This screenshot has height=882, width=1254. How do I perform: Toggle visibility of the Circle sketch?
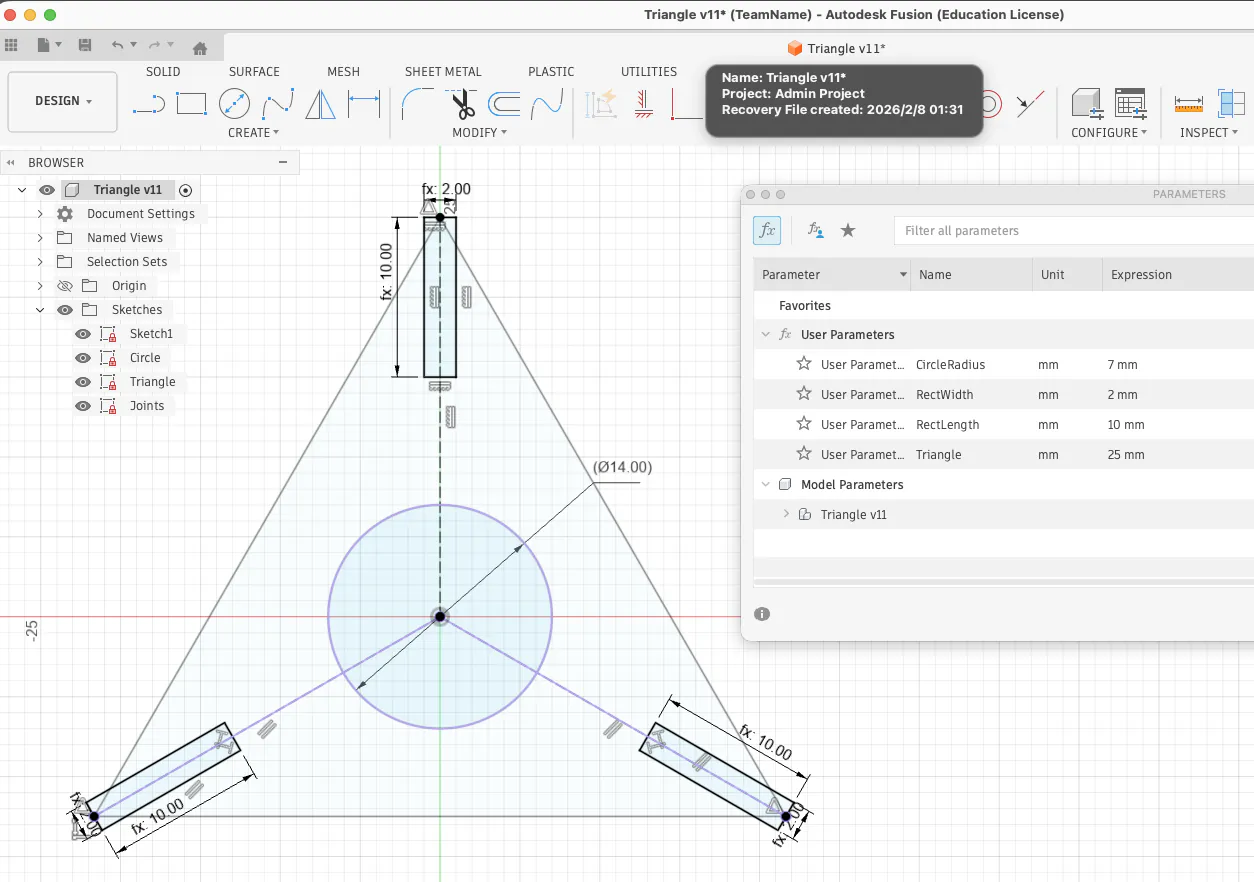coord(82,357)
